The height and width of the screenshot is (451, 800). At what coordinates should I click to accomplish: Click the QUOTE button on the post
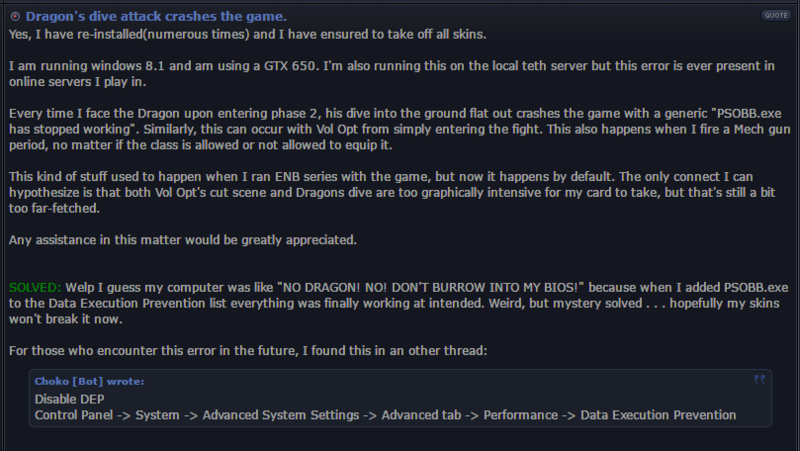(x=776, y=15)
